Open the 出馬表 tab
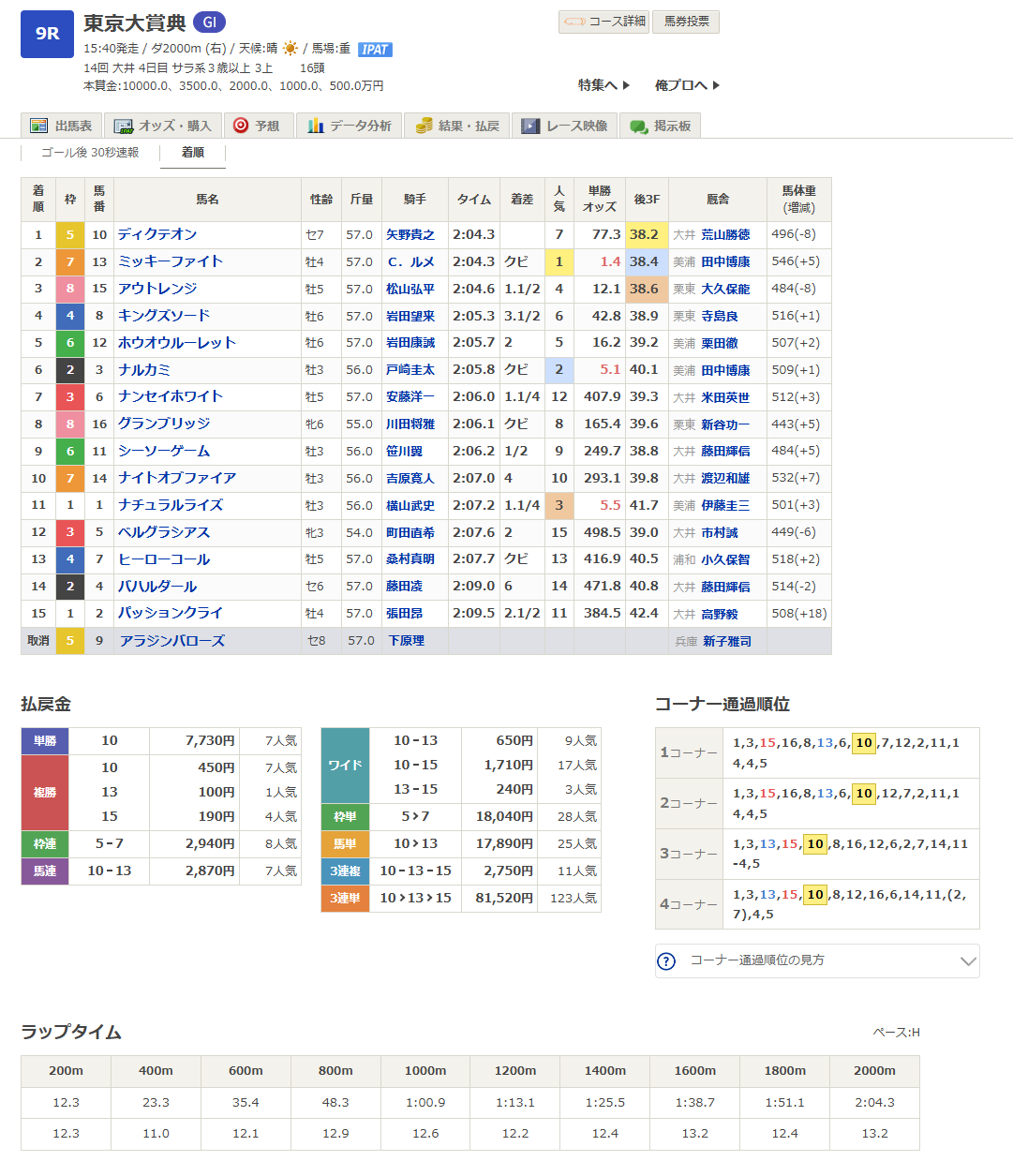The width and height of the screenshot is (1013, 1176). [62, 126]
